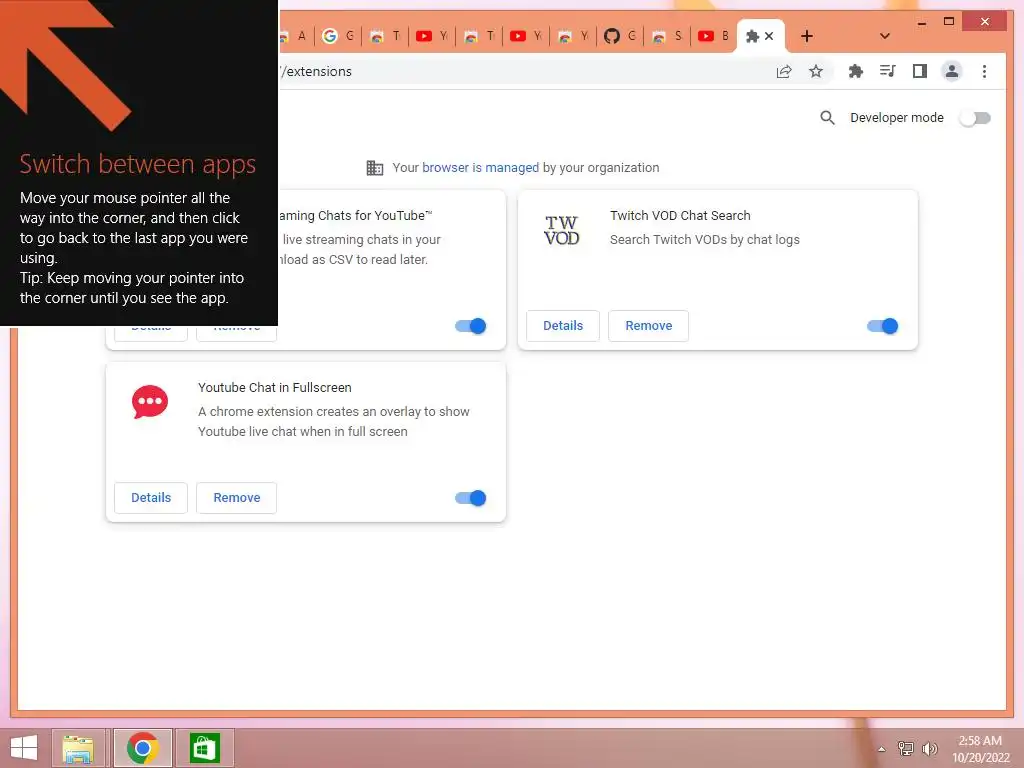Switch to the GitHub tab
The height and width of the screenshot is (768, 1024).
coord(620,36)
